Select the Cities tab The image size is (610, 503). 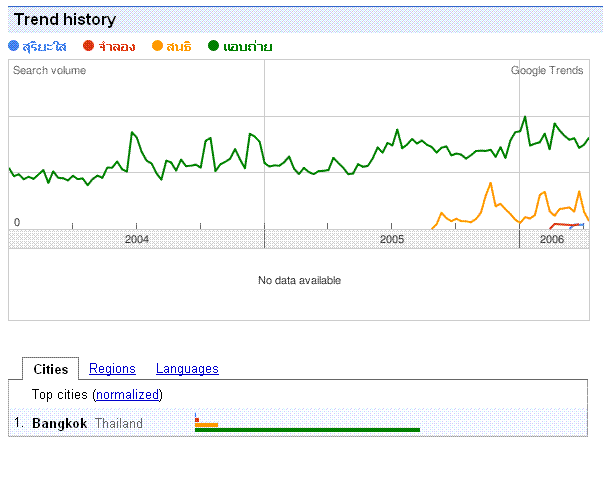coord(51,369)
